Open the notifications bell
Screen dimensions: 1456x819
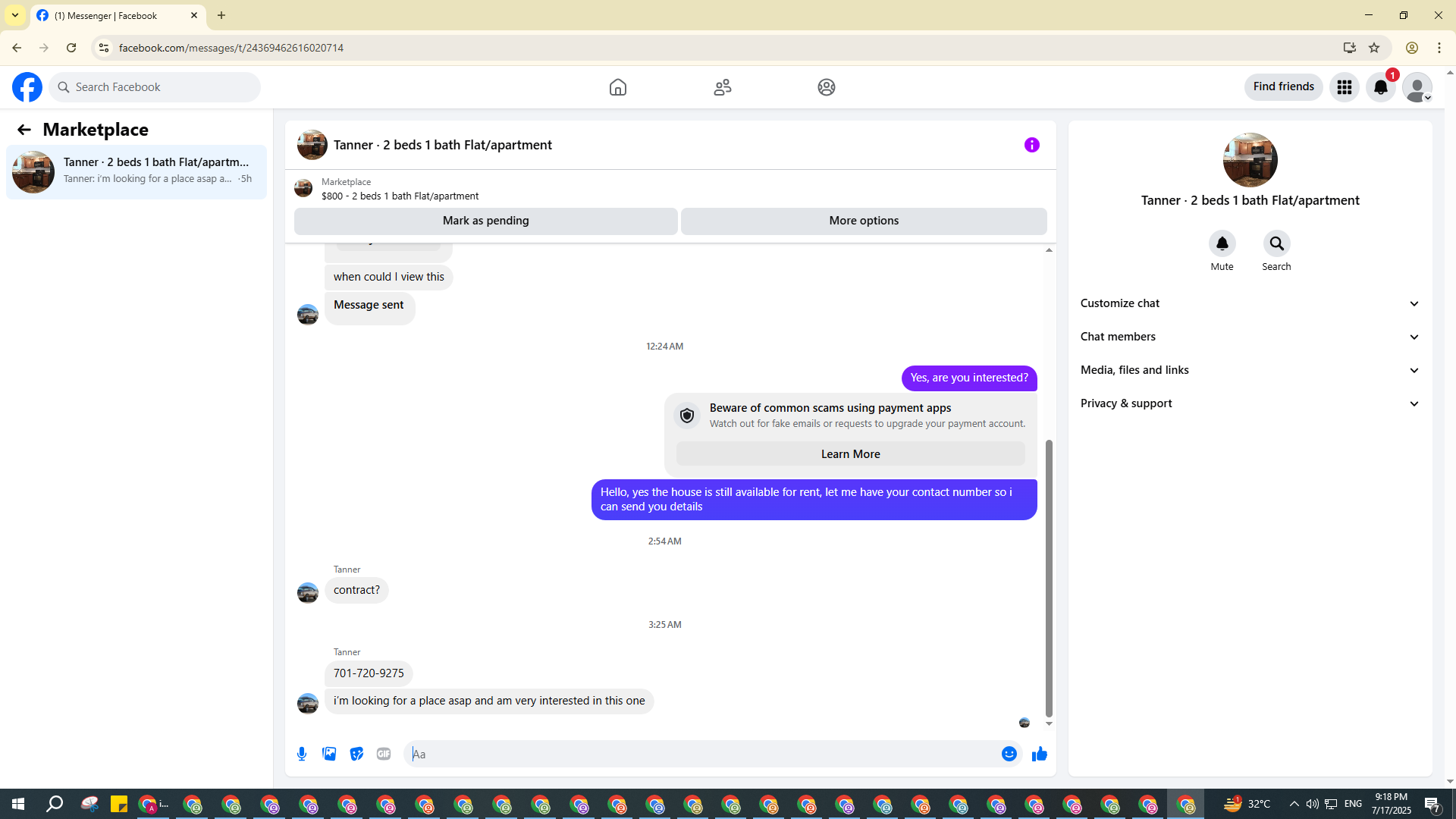[1381, 87]
